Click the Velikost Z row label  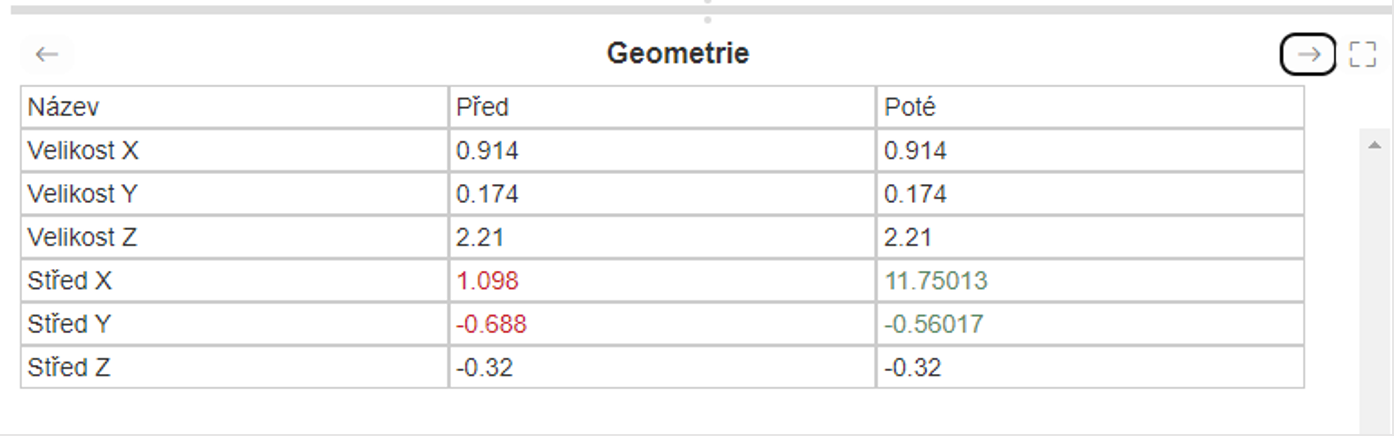(82, 238)
